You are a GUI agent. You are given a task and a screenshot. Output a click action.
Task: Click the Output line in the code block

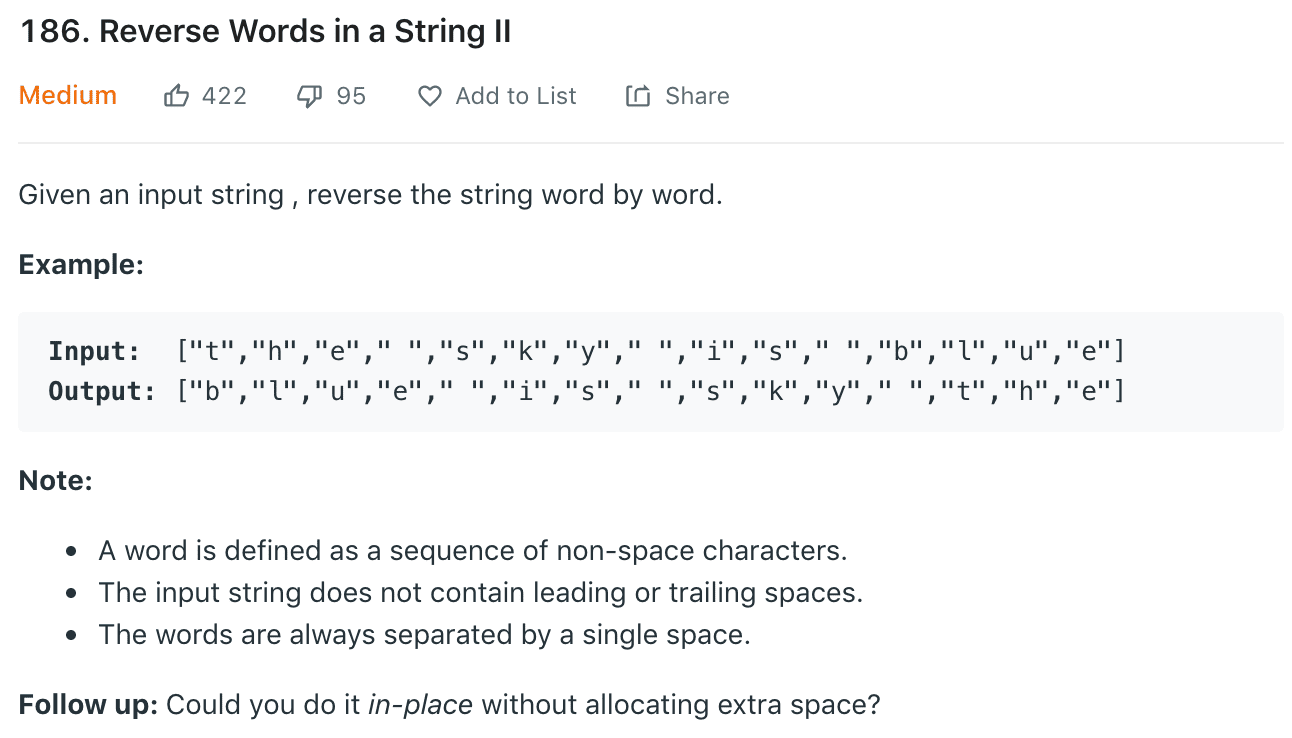coord(586,391)
